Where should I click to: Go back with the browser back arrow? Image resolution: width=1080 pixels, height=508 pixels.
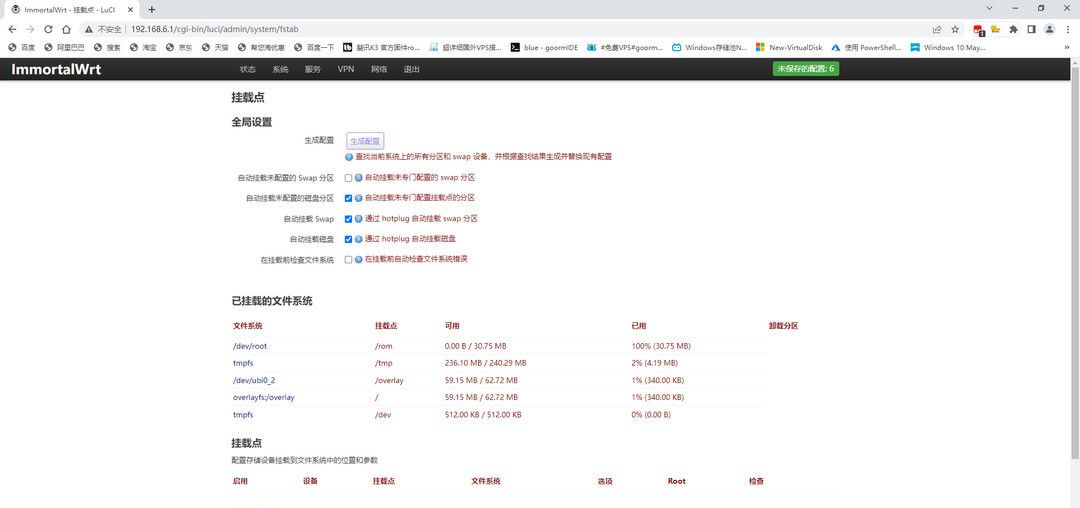tap(12, 30)
